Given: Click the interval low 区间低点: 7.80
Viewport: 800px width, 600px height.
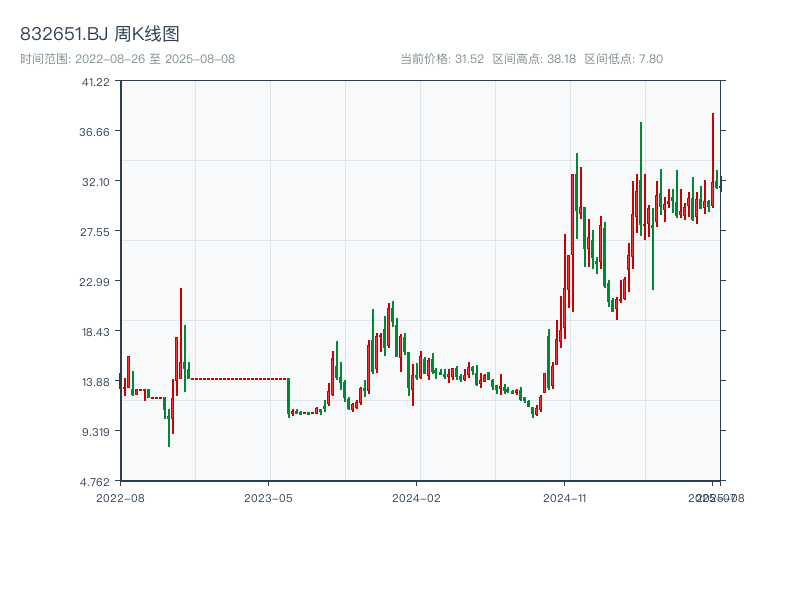Looking at the screenshot, I should point(623,59).
